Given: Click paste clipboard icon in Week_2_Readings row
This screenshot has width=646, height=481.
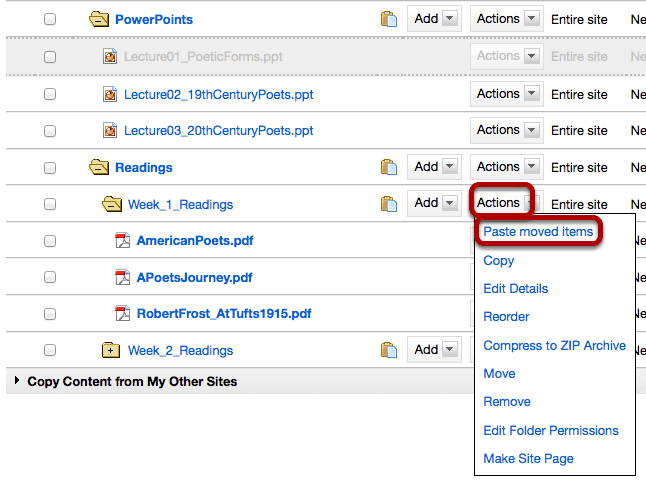Looking at the screenshot, I should 389,350.
